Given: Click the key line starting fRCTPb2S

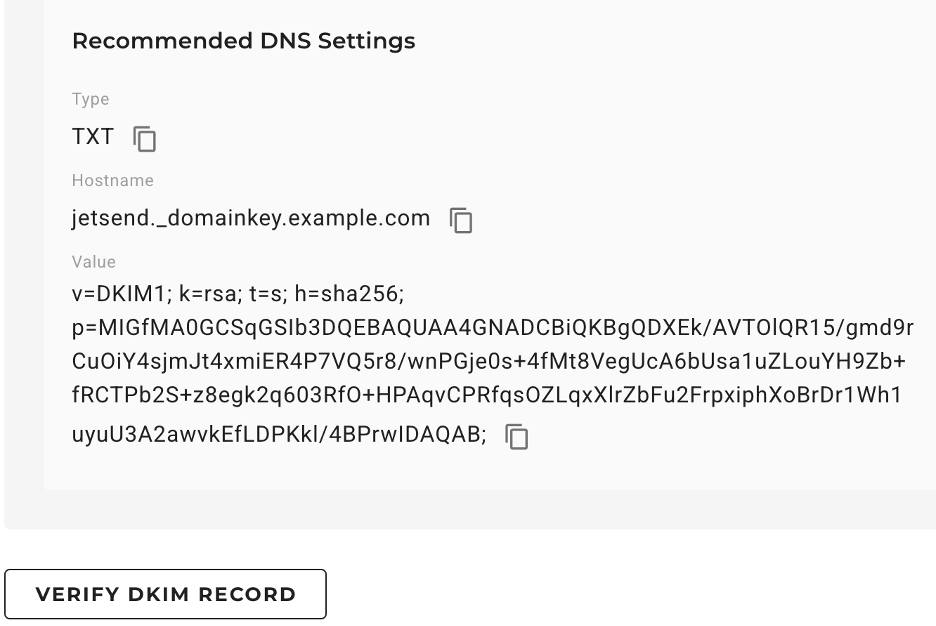Looking at the screenshot, I should (x=487, y=395).
